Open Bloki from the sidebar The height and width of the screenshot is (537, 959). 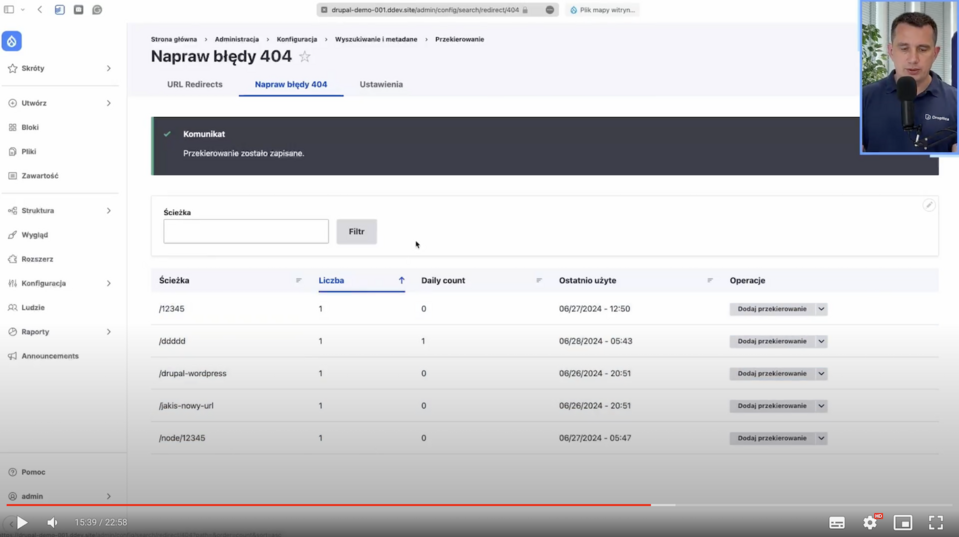30,127
